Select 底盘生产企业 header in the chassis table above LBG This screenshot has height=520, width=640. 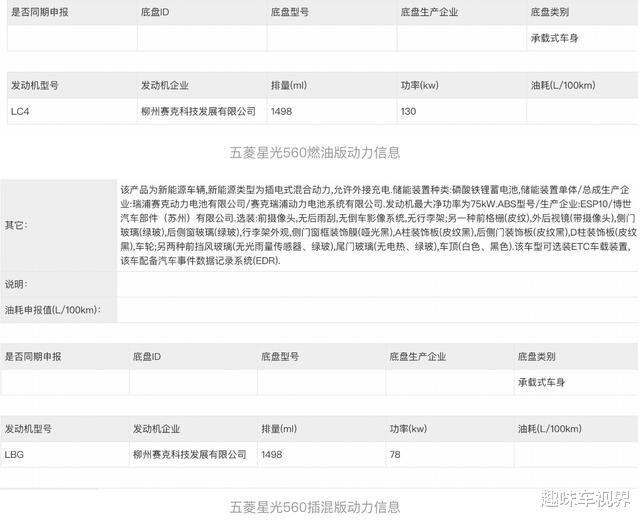pyautogui.click(x=418, y=356)
